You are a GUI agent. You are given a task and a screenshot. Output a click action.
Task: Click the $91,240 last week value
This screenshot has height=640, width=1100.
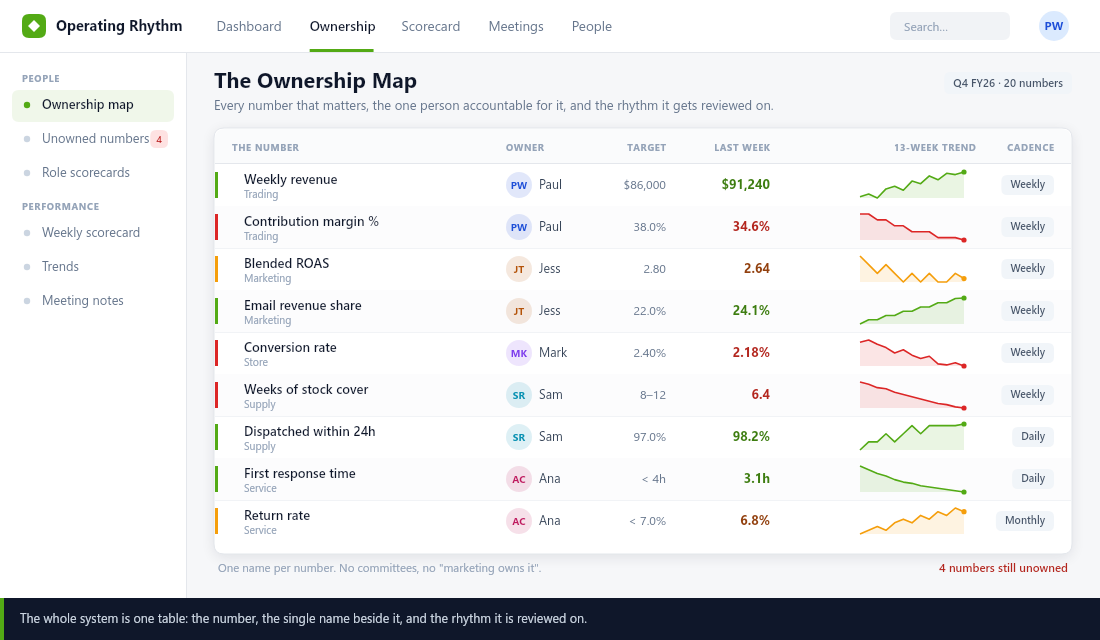[746, 185]
